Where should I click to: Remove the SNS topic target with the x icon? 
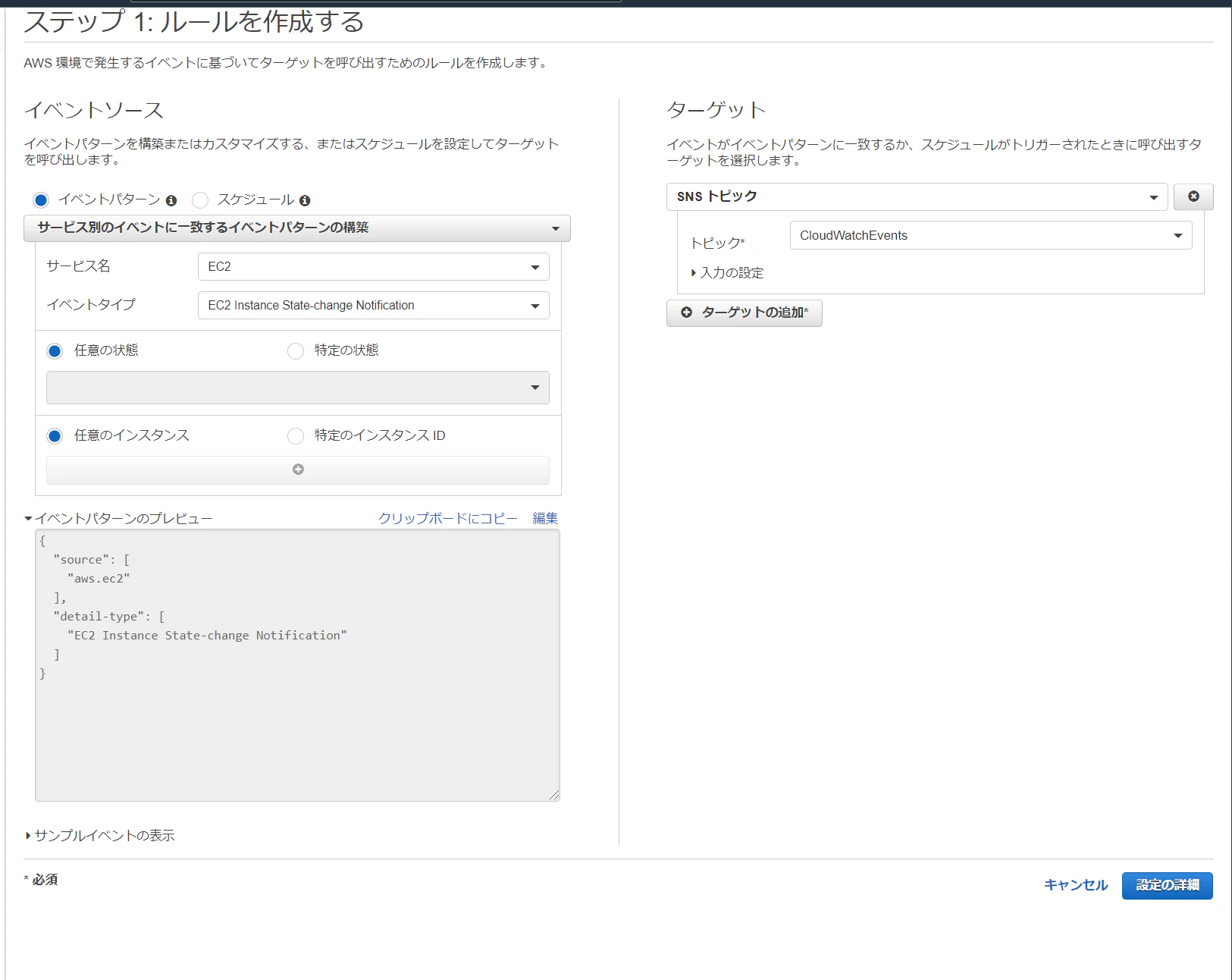[1193, 196]
